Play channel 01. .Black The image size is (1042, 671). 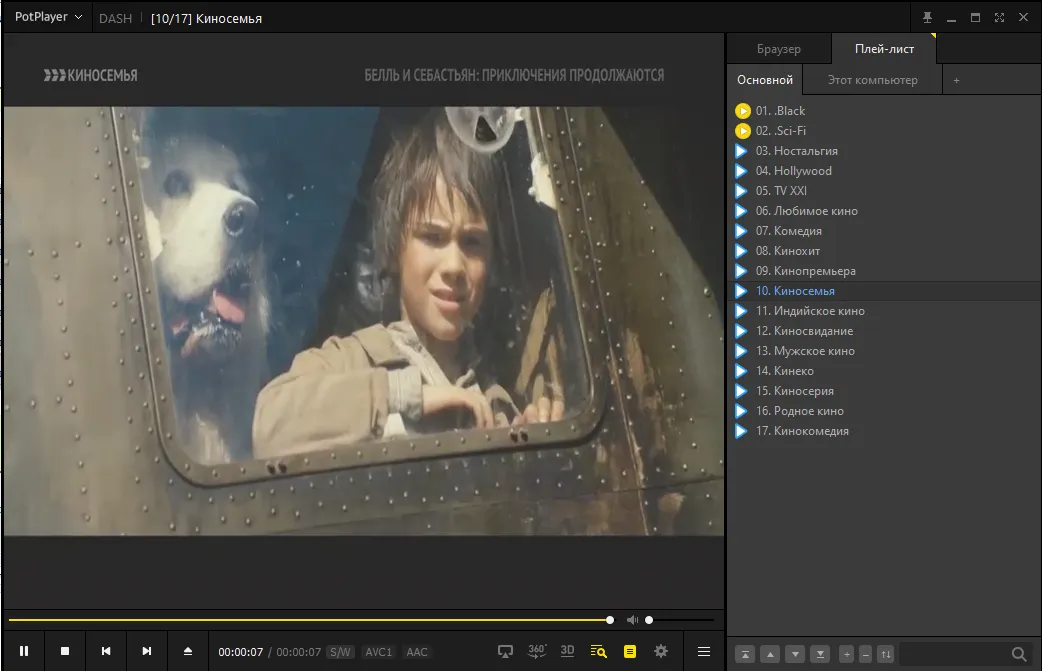pos(884,111)
